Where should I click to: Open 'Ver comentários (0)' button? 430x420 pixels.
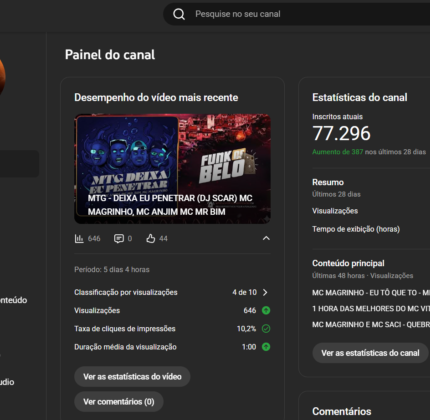tap(119, 402)
